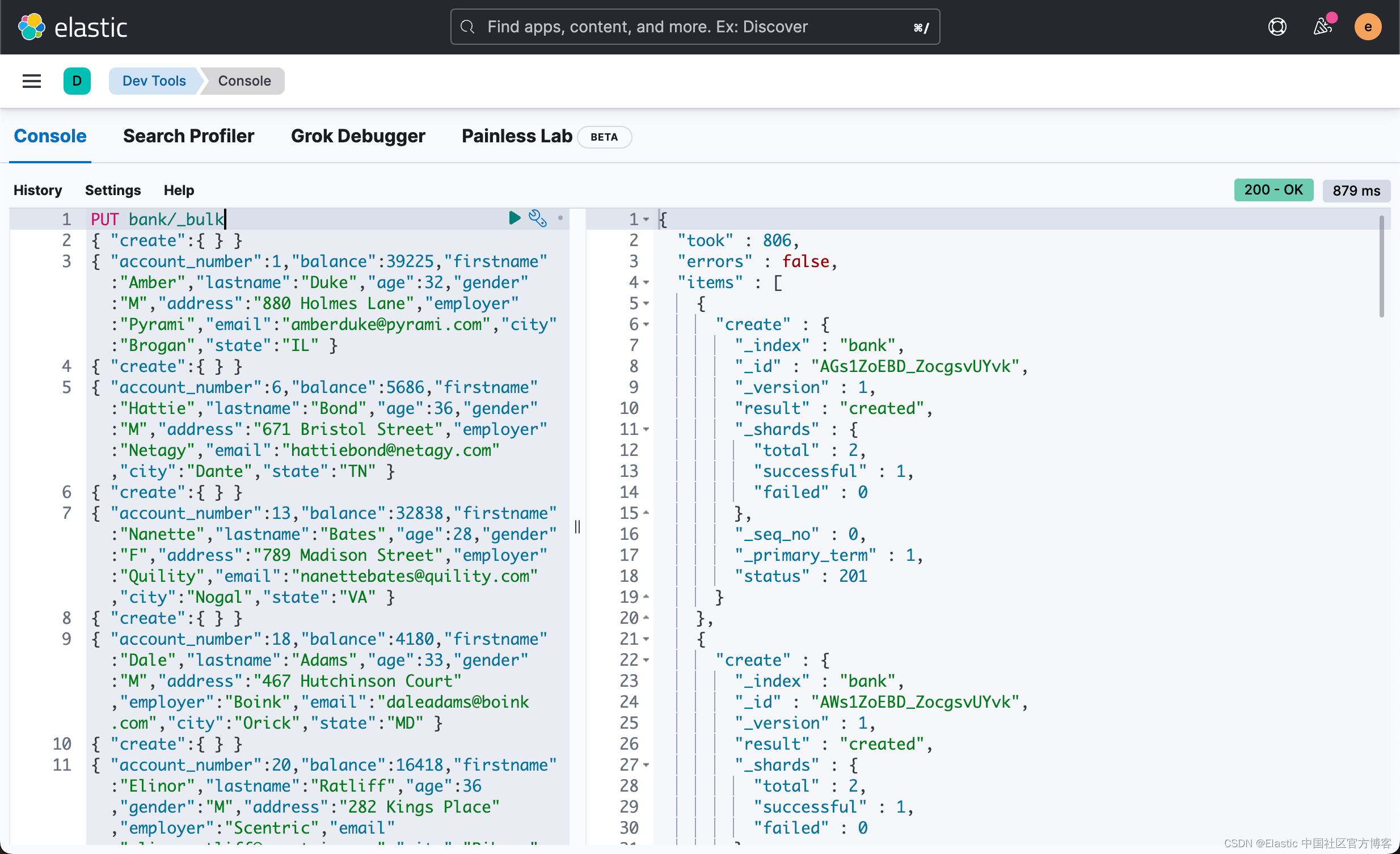Open the History panel
1400x854 pixels.
[x=37, y=190]
